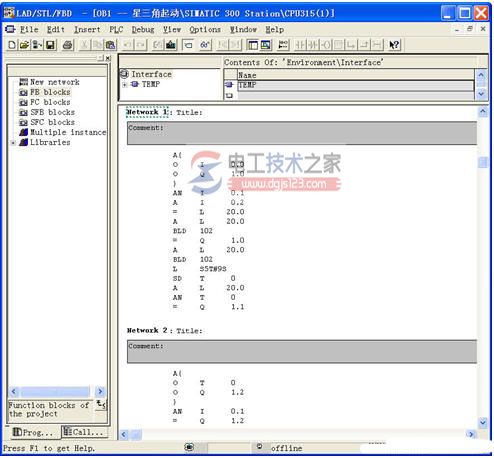Click the Download to PLC icon
The height and width of the screenshot is (458, 494).
(x=171, y=45)
